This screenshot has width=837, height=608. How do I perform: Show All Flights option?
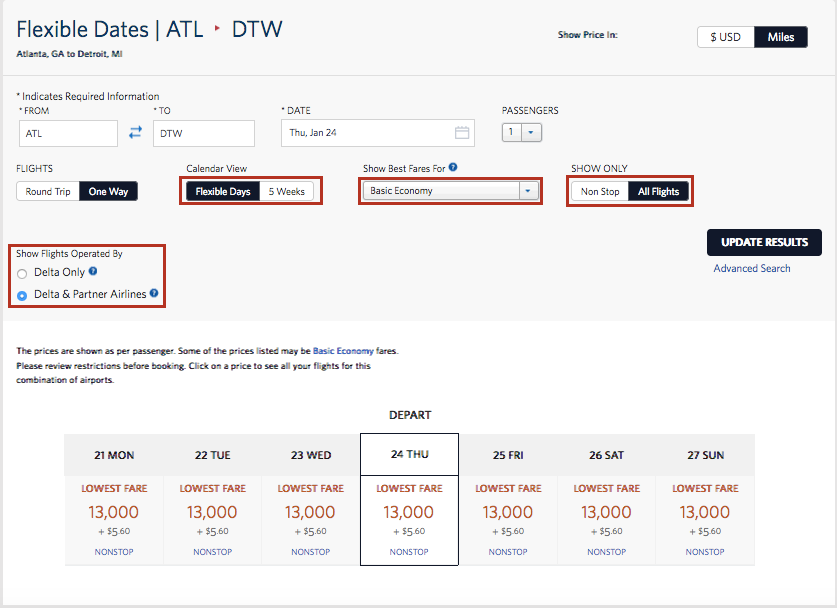pyautogui.click(x=658, y=191)
